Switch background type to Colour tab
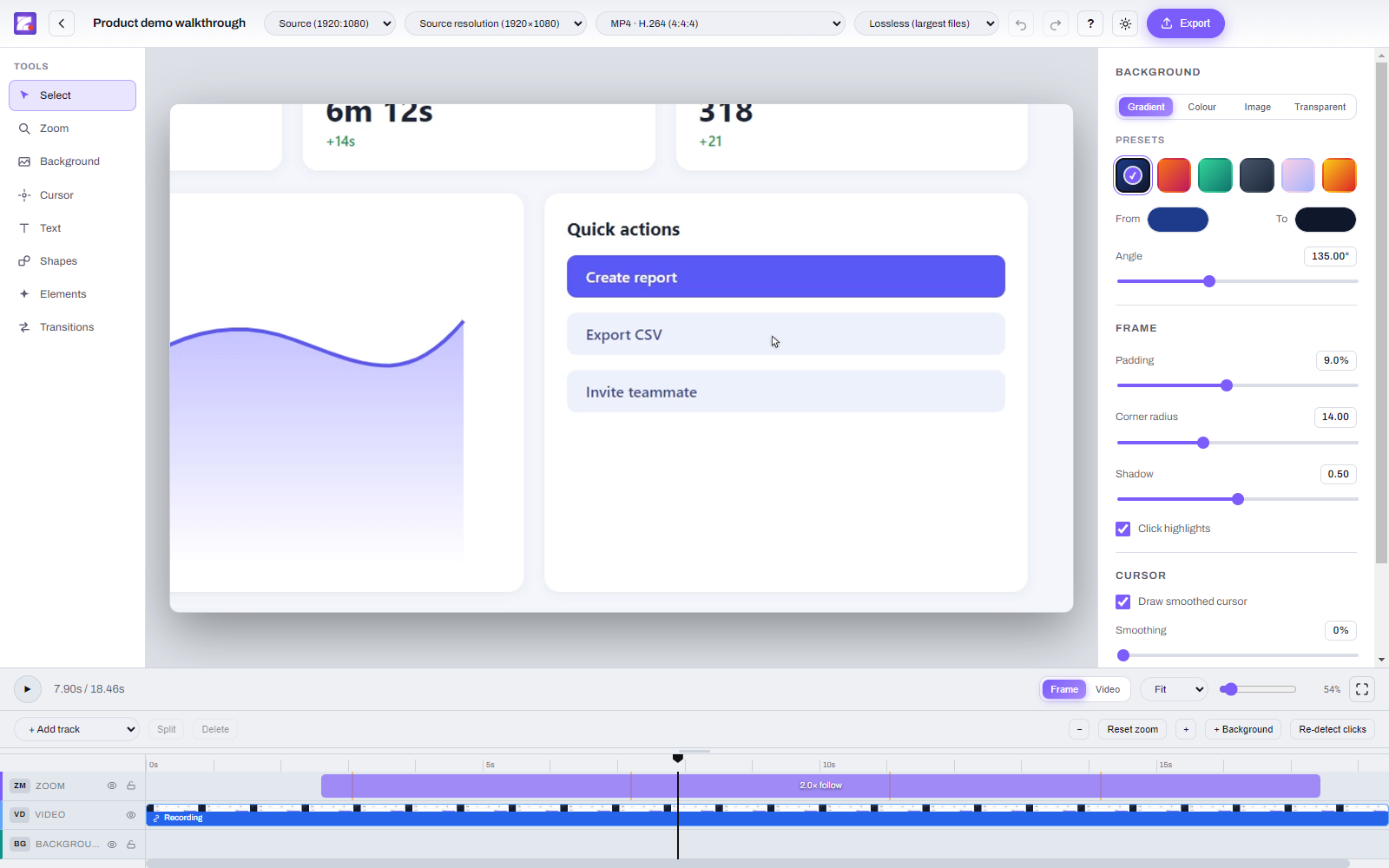Viewport: 1389px width, 868px height. (x=1201, y=107)
